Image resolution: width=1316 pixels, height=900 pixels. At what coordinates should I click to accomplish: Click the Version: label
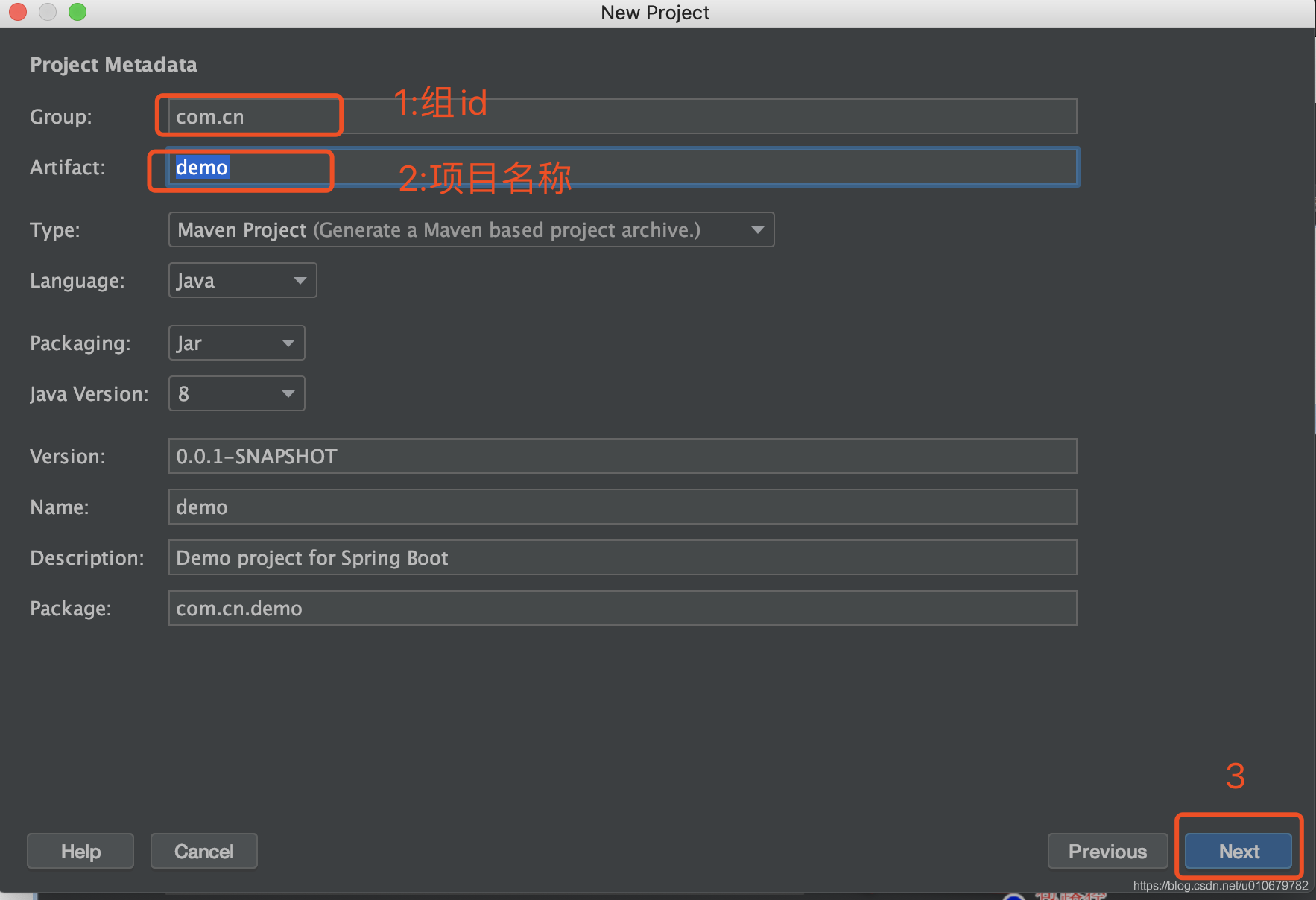coord(68,457)
